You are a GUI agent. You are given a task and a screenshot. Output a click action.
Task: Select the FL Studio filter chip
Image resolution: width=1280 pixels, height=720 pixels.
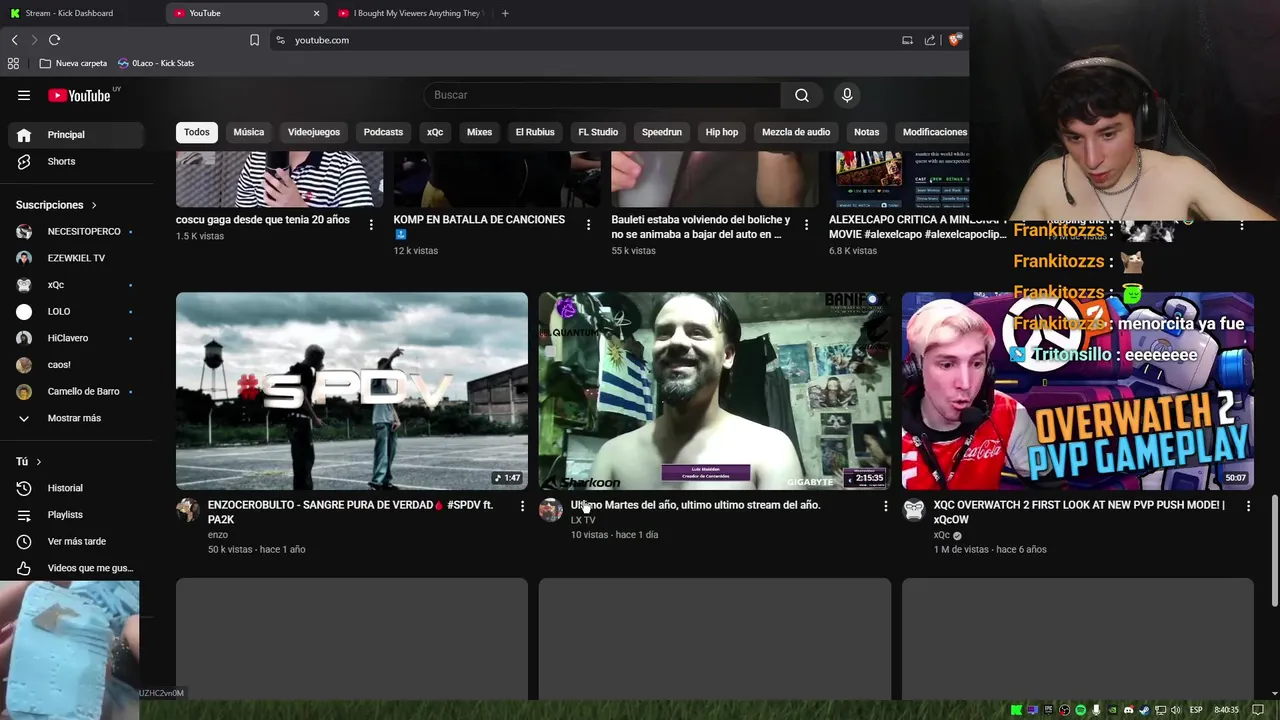pyautogui.click(x=598, y=132)
